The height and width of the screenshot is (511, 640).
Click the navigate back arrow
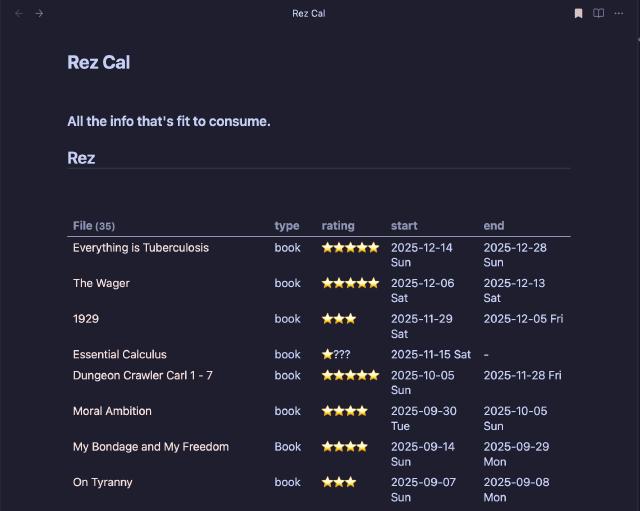[18, 13]
